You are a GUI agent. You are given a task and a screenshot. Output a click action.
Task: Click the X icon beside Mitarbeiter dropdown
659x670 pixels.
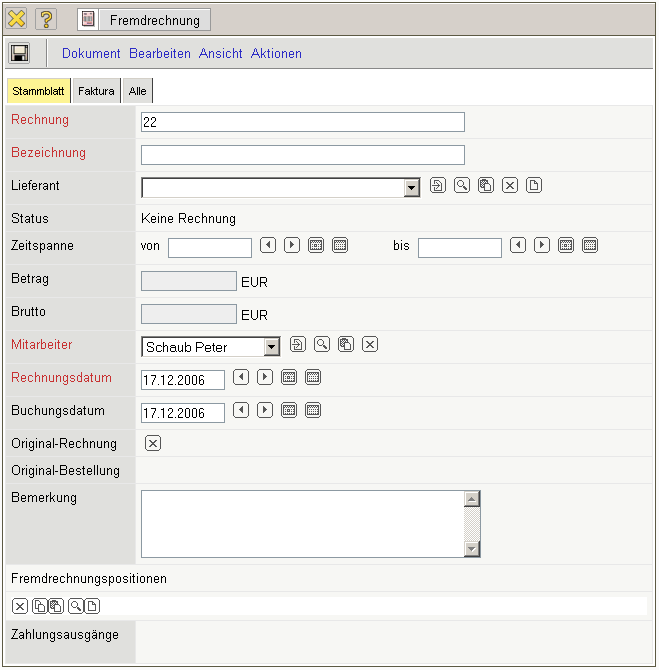click(x=370, y=344)
